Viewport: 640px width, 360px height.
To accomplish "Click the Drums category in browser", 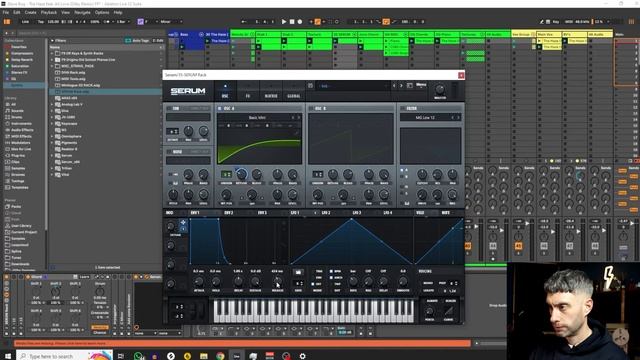I will 17,117.
